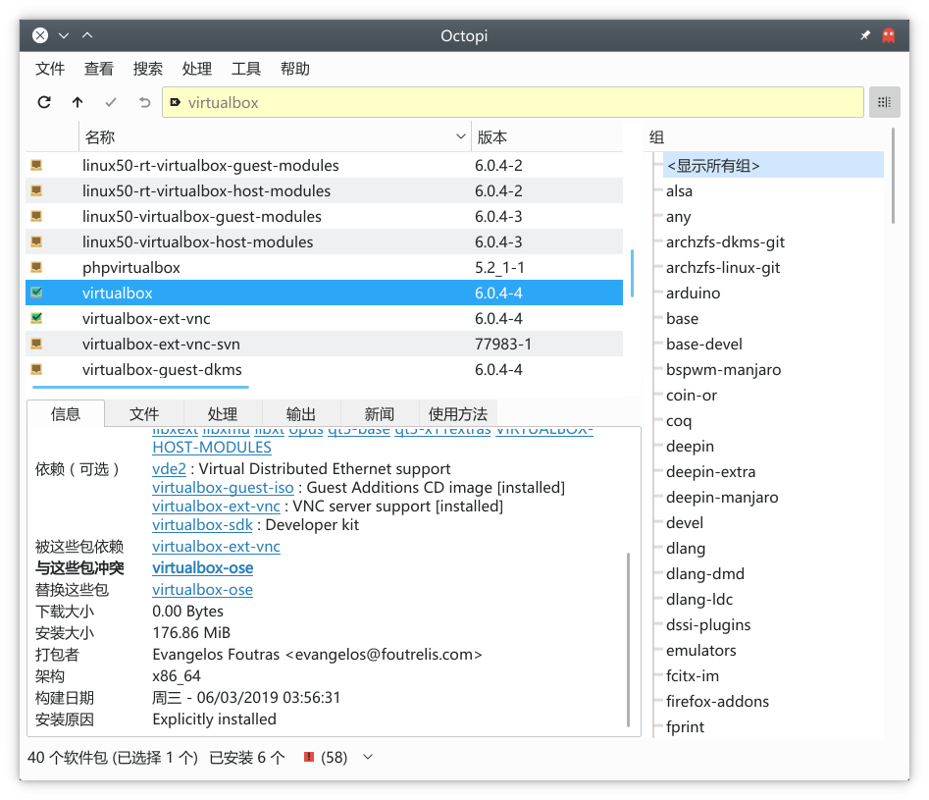This screenshot has width=929, height=800.
Task: Click status icon of linux50-virtualbox-host-modules
Action: [37, 241]
